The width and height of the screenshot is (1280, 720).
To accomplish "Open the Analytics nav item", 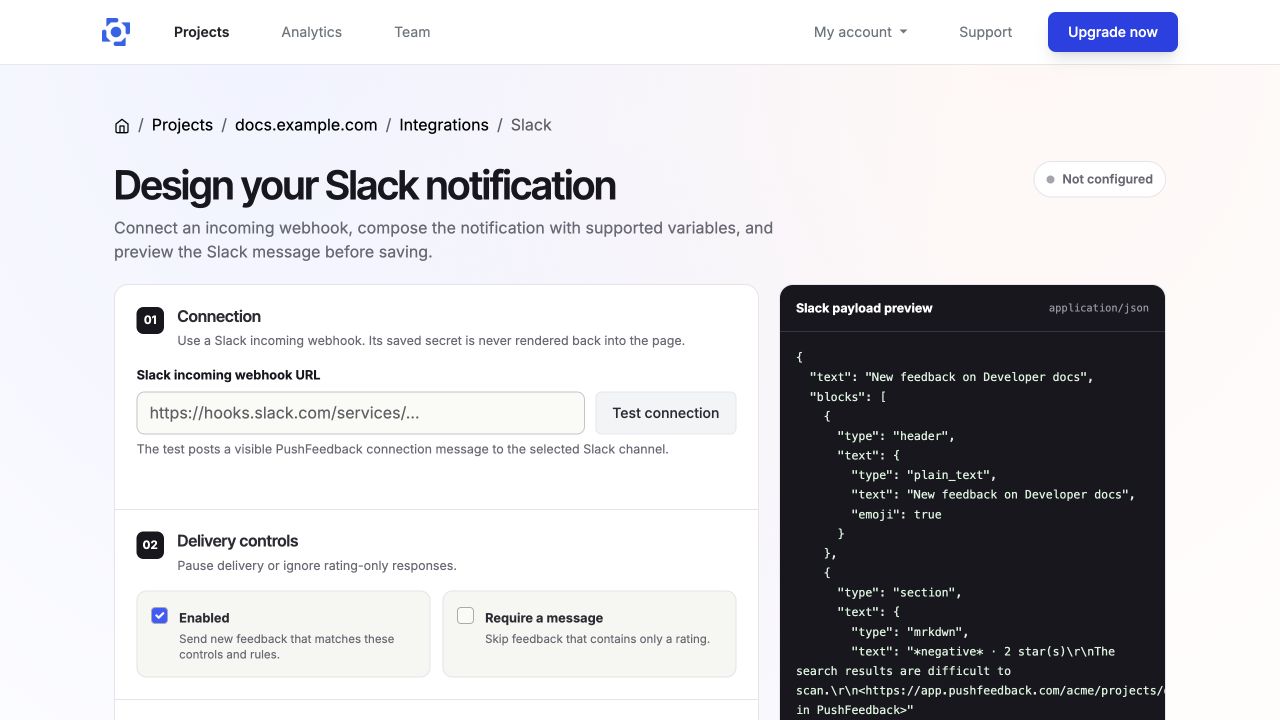I will [311, 32].
